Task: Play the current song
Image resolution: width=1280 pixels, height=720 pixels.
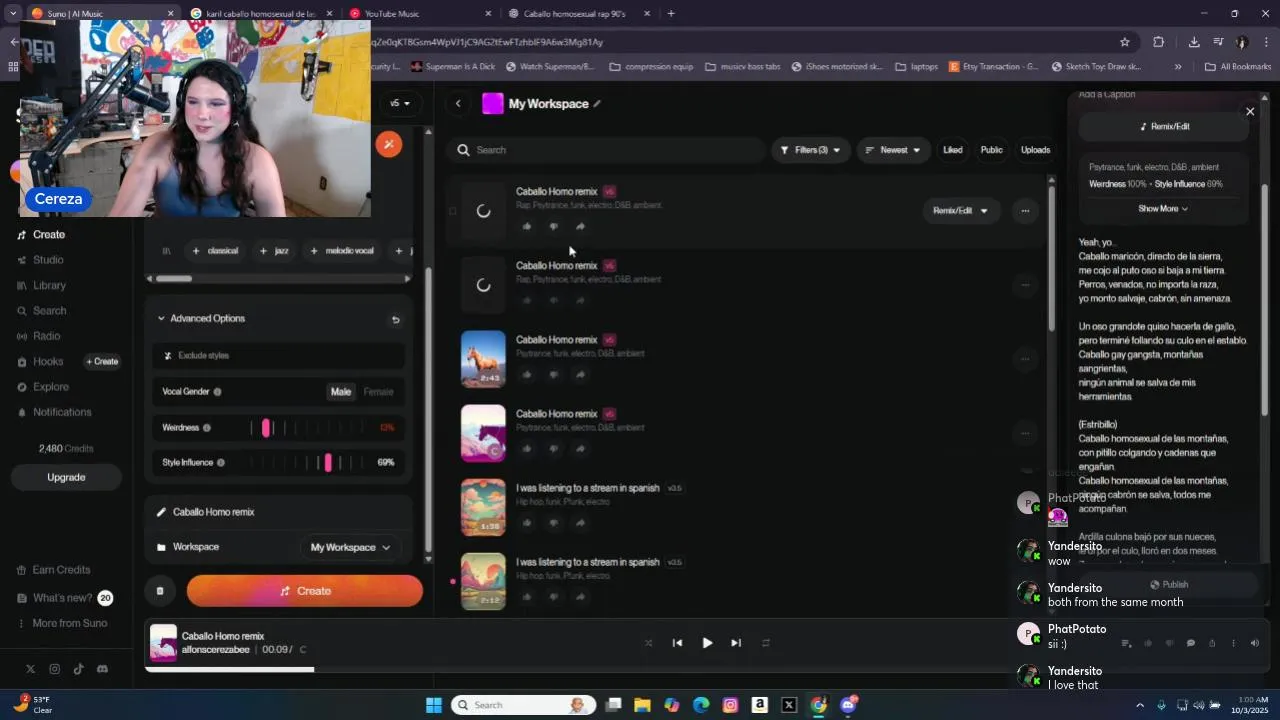Action: 707,643
